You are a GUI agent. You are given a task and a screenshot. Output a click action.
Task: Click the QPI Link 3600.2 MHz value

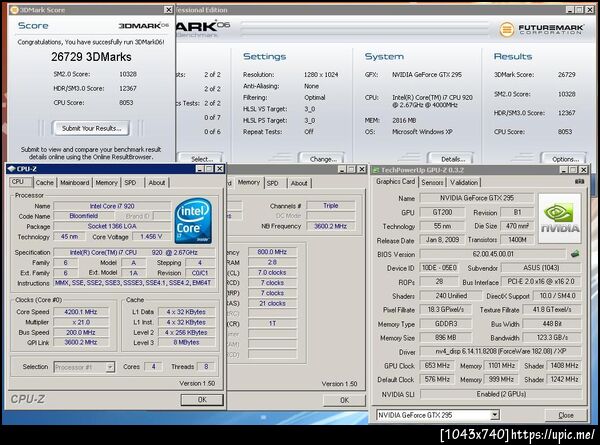81,342
